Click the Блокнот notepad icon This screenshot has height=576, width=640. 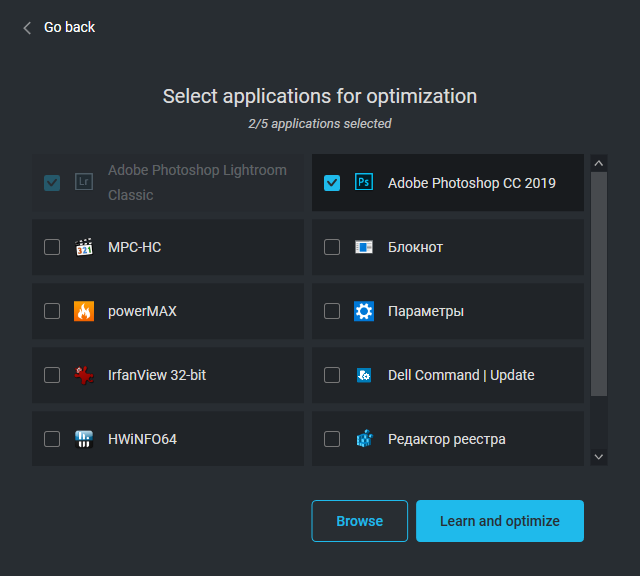click(x=364, y=247)
